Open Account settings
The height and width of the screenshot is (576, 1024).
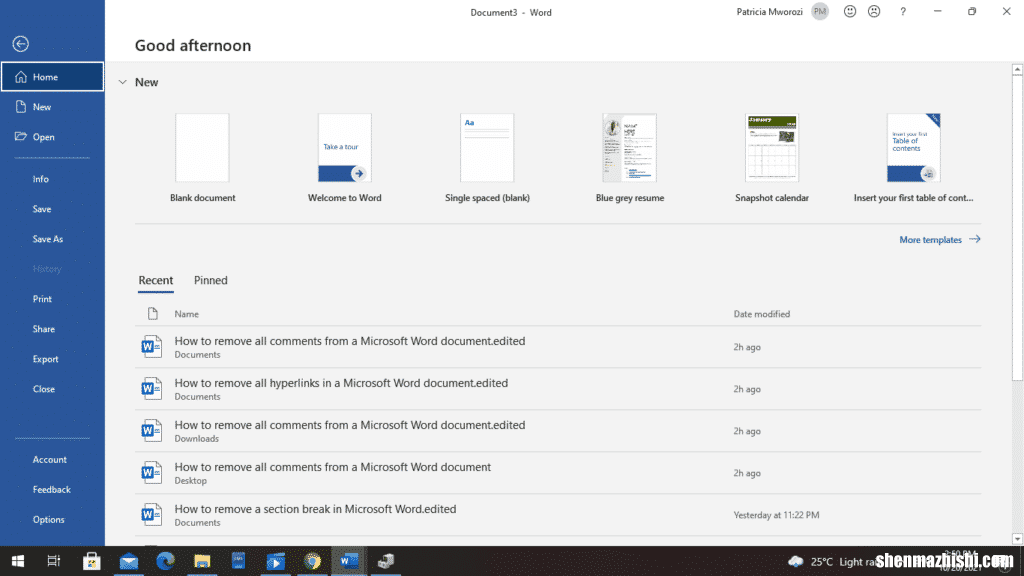pyautogui.click(x=49, y=460)
